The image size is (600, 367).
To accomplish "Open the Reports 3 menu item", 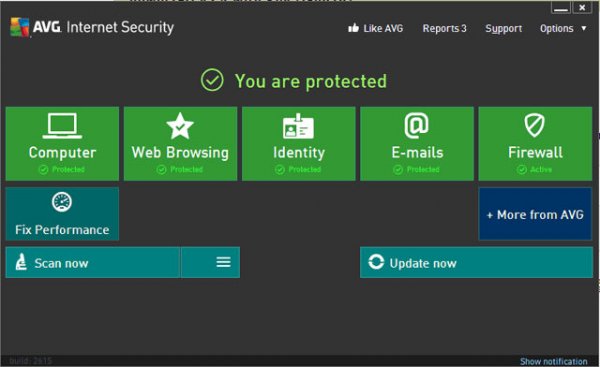I will pos(444,28).
